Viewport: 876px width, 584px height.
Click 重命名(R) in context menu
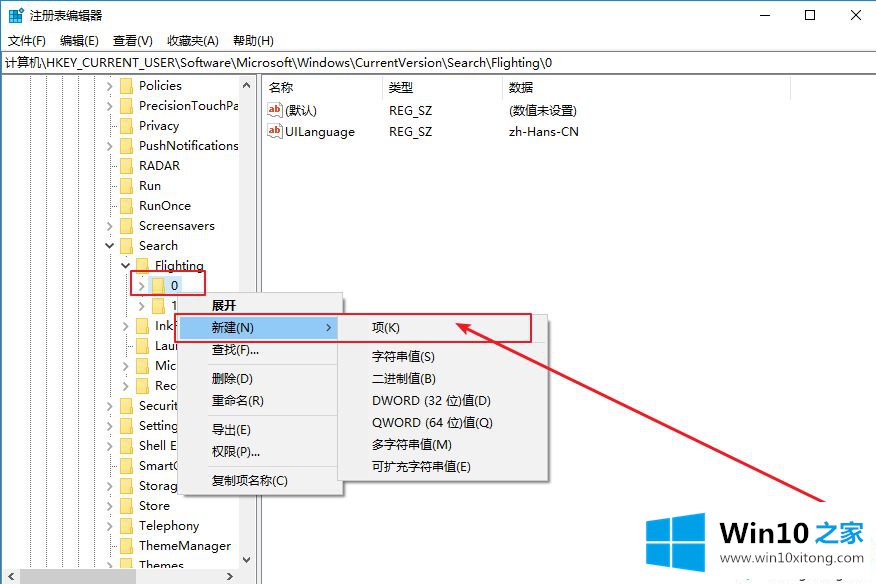[x=237, y=401]
